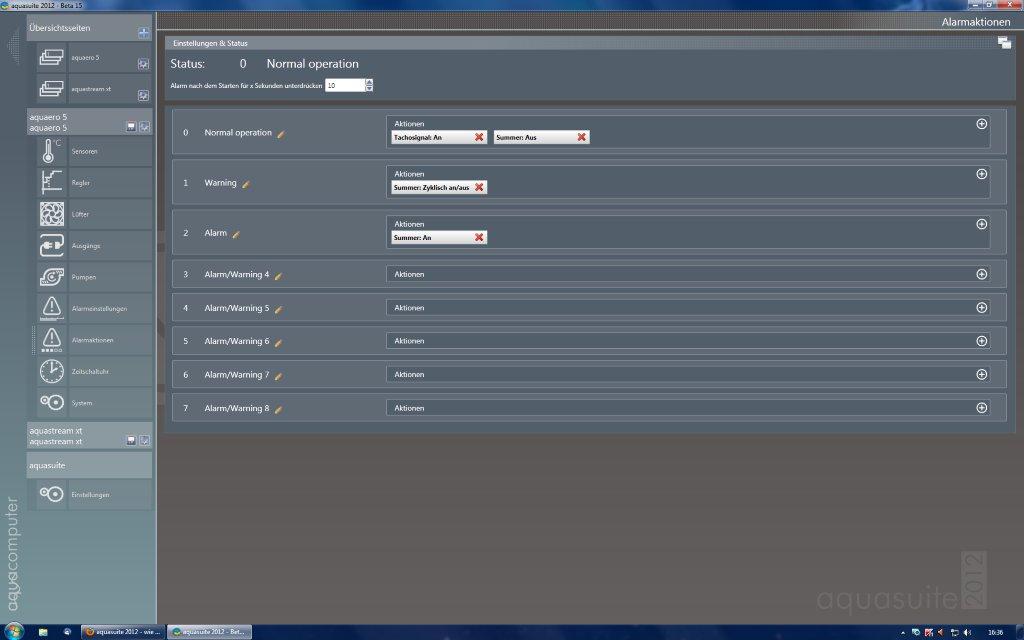Remove the Summer: Zyklisch an/aus action
Image resolution: width=1024 pixels, height=640 pixels.
[479, 187]
